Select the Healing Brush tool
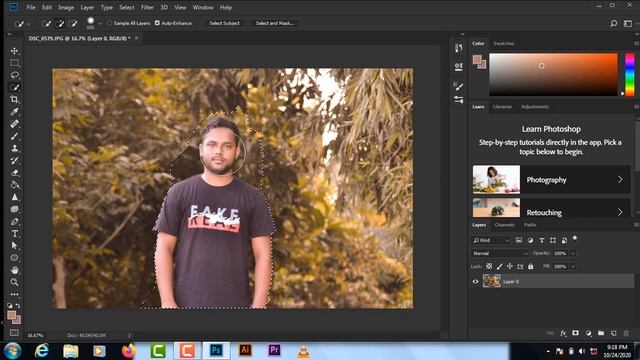Image resolution: width=640 pixels, height=360 pixels. pos(15,124)
